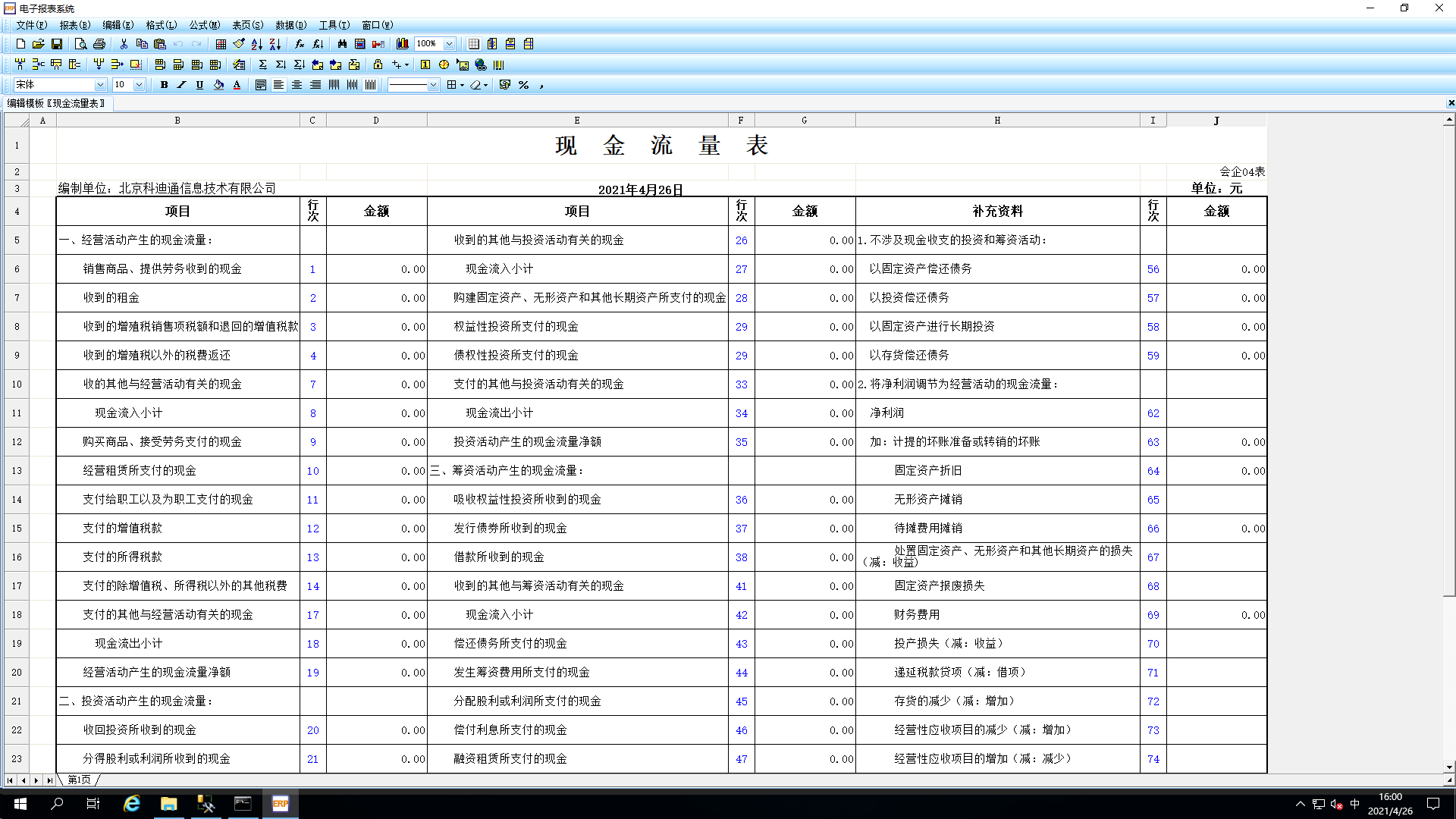Sort ascending with the A-Z icon
This screenshot has height=819, width=1456.
(257, 44)
